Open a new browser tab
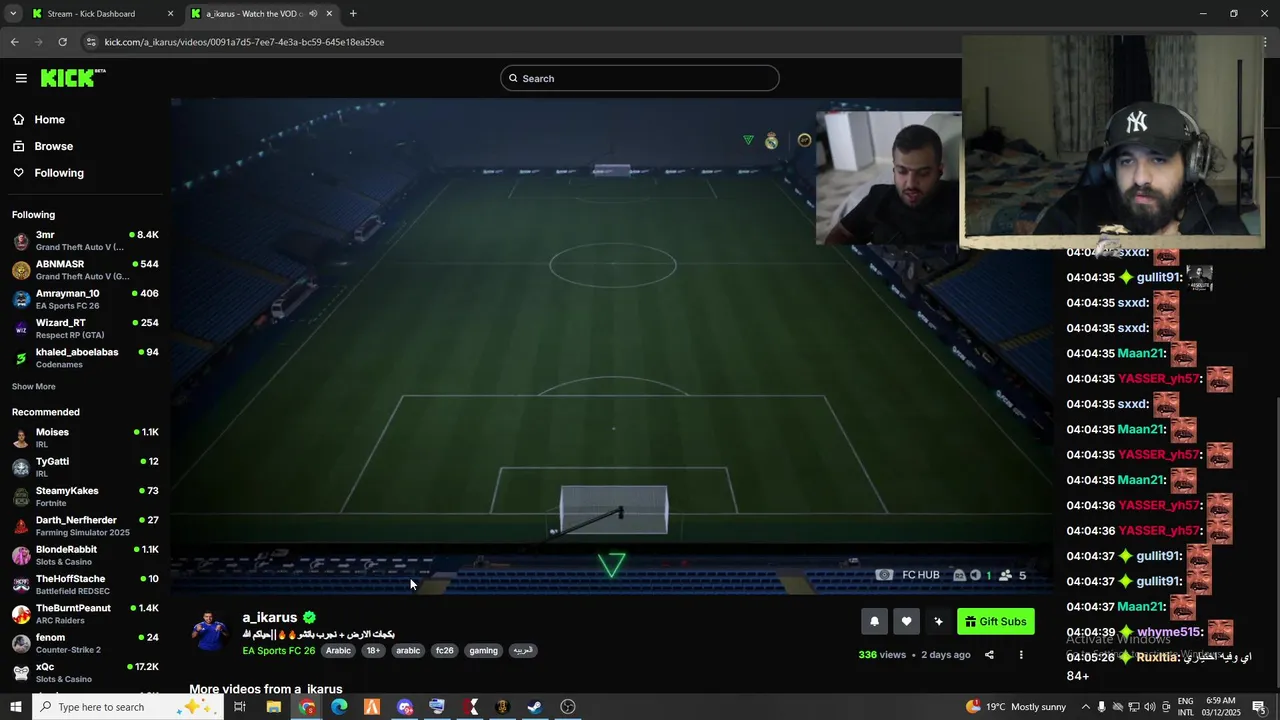 click(353, 14)
